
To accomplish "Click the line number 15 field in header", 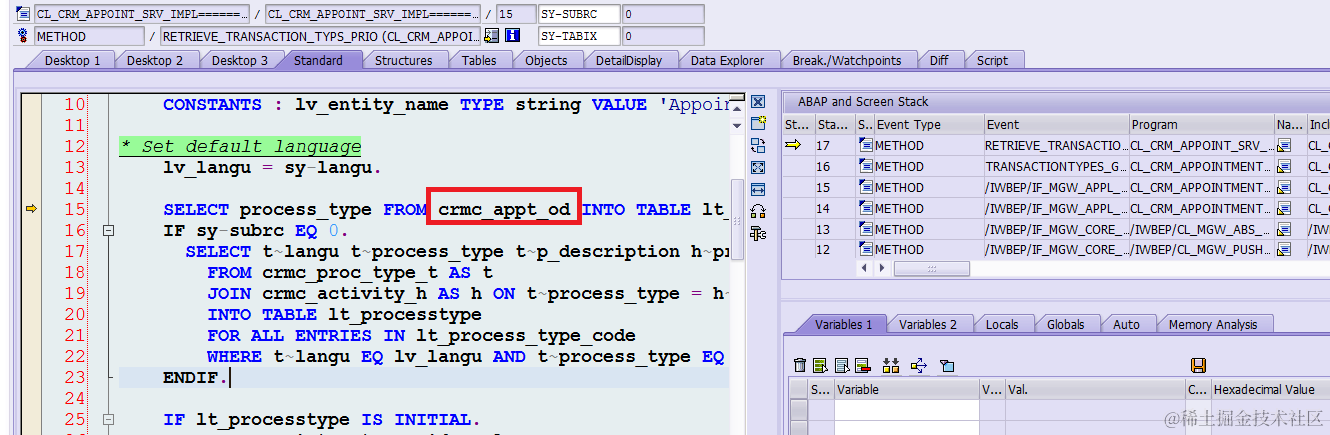I will [x=515, y=15].
